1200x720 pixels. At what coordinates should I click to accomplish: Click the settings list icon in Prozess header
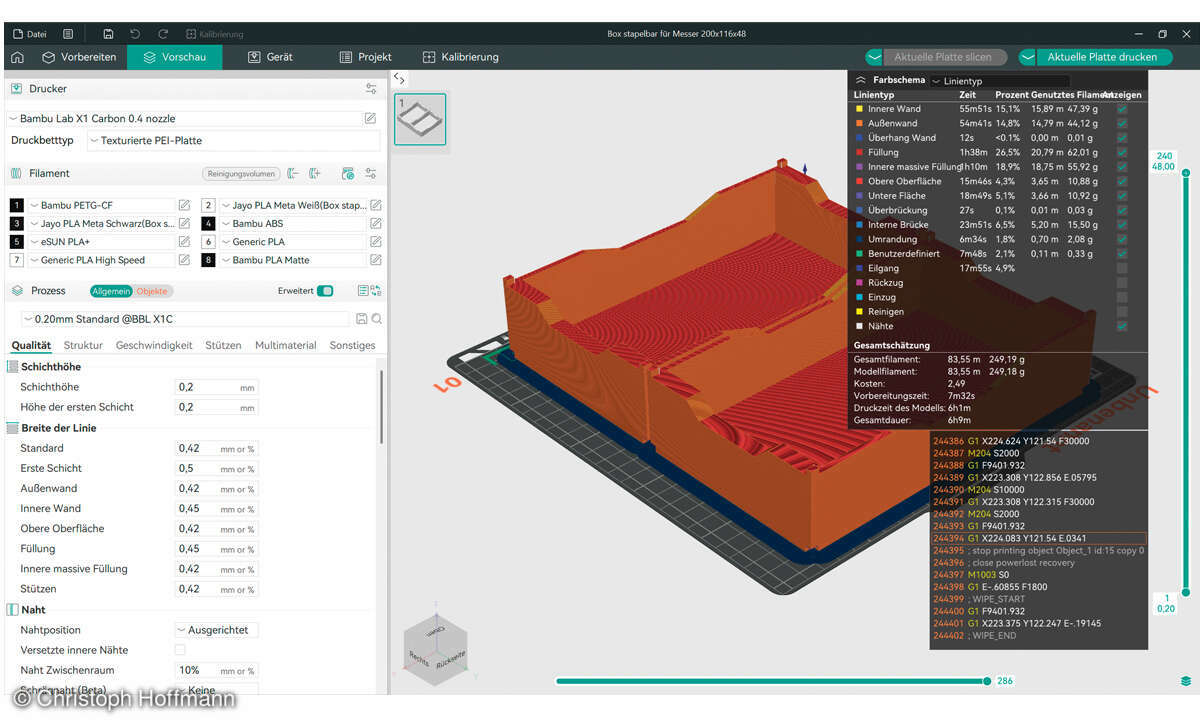[363, 291]
